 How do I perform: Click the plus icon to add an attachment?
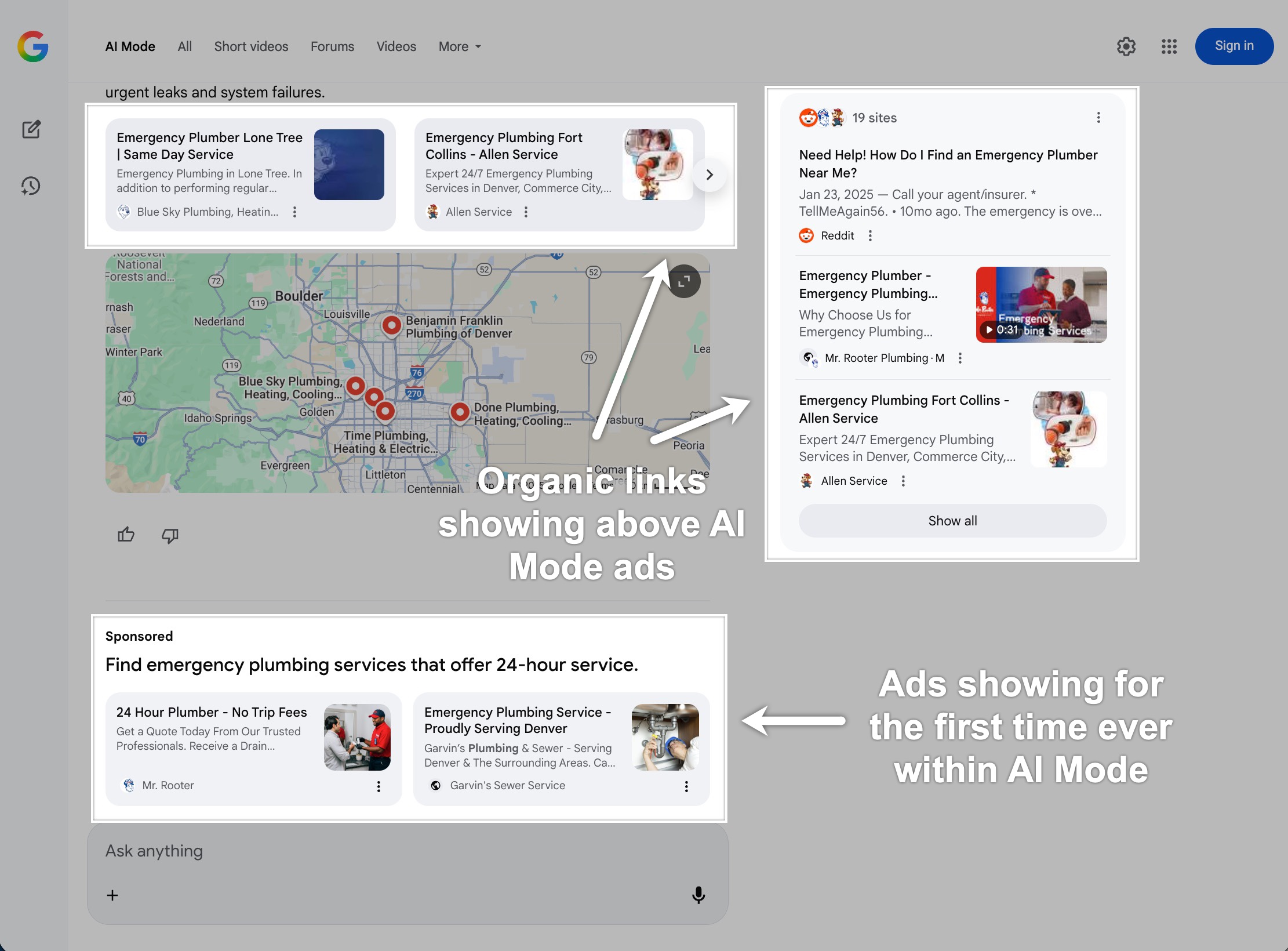tap(112, 895)
